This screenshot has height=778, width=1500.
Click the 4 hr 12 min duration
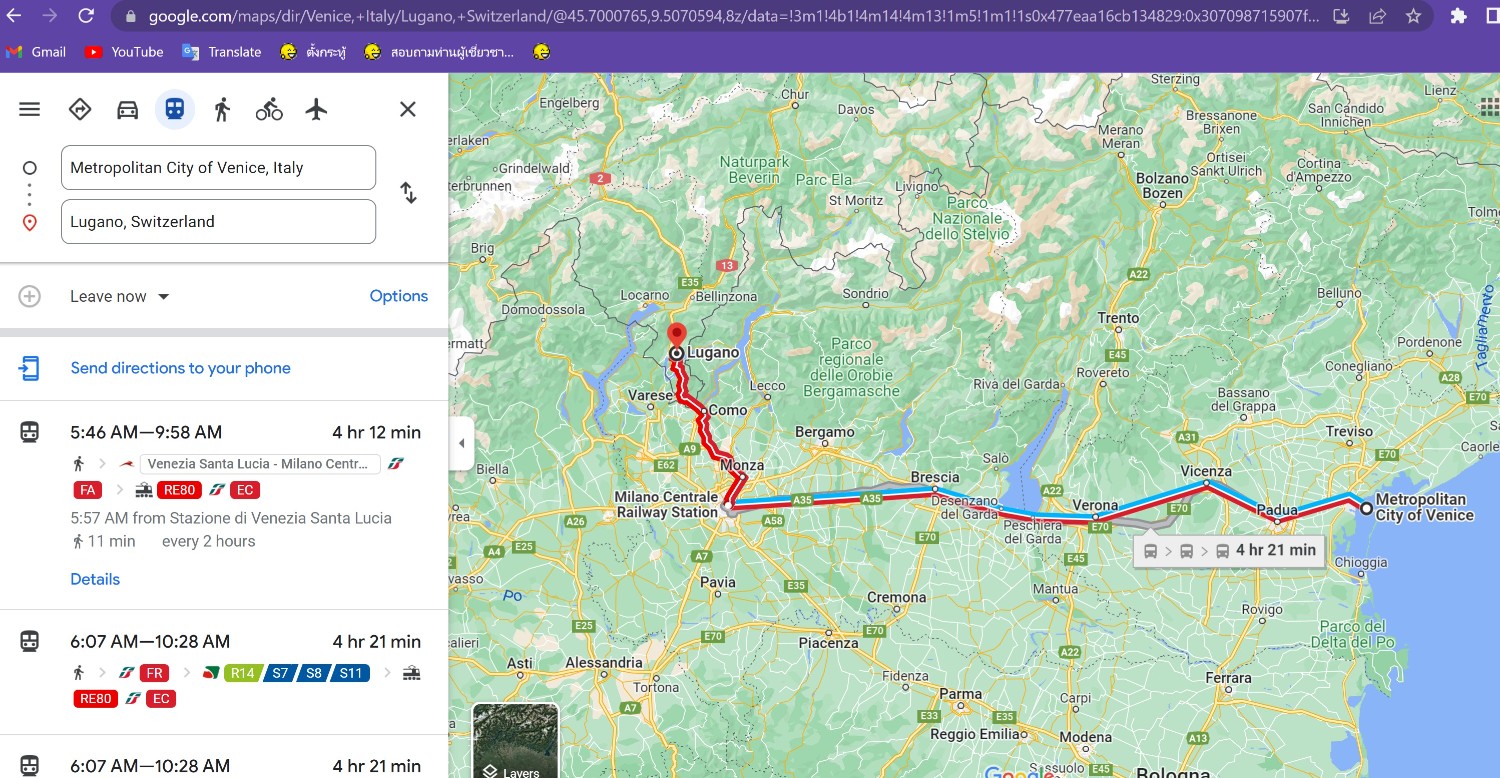click(377, 433)
